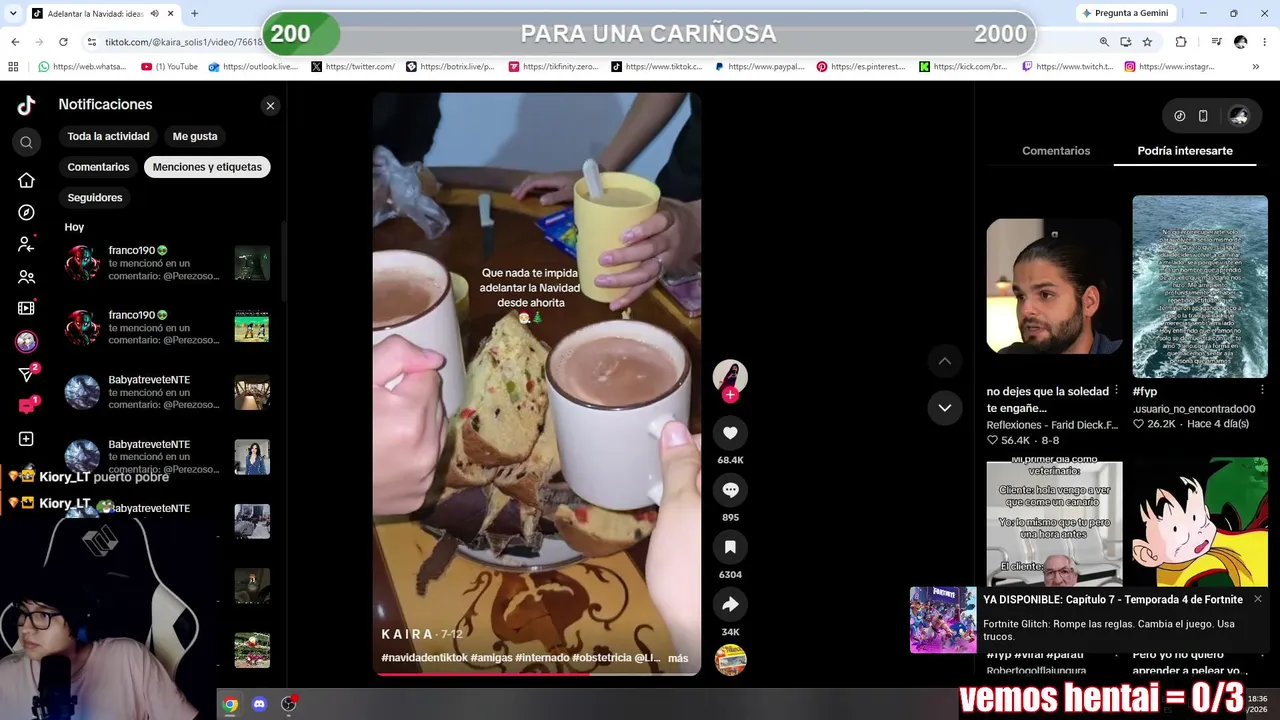Open the Chrome tab search dropdown arrow
This screenshot has height=720, width=1280.
15,13
